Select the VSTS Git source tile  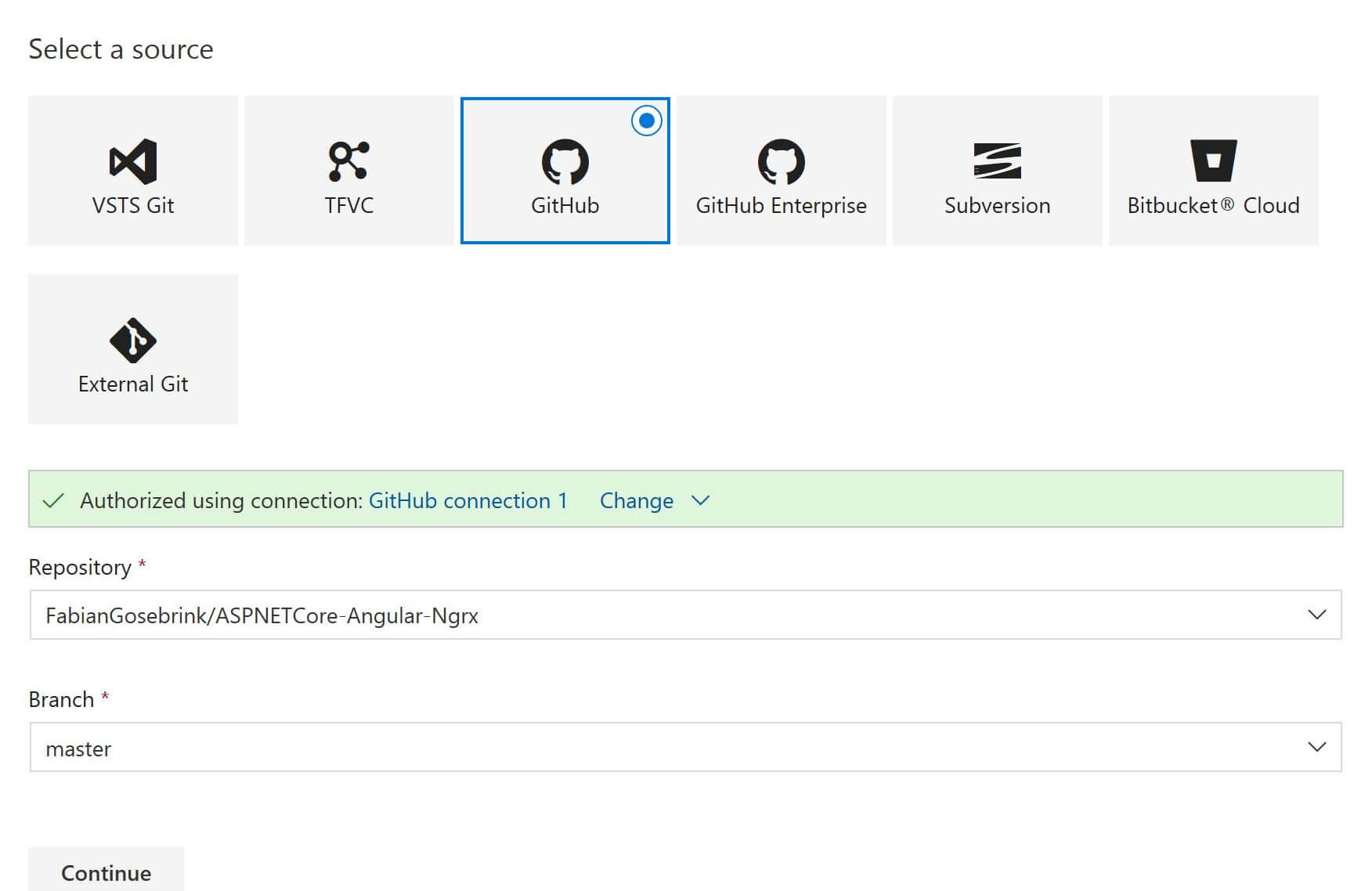coord(133,171)
